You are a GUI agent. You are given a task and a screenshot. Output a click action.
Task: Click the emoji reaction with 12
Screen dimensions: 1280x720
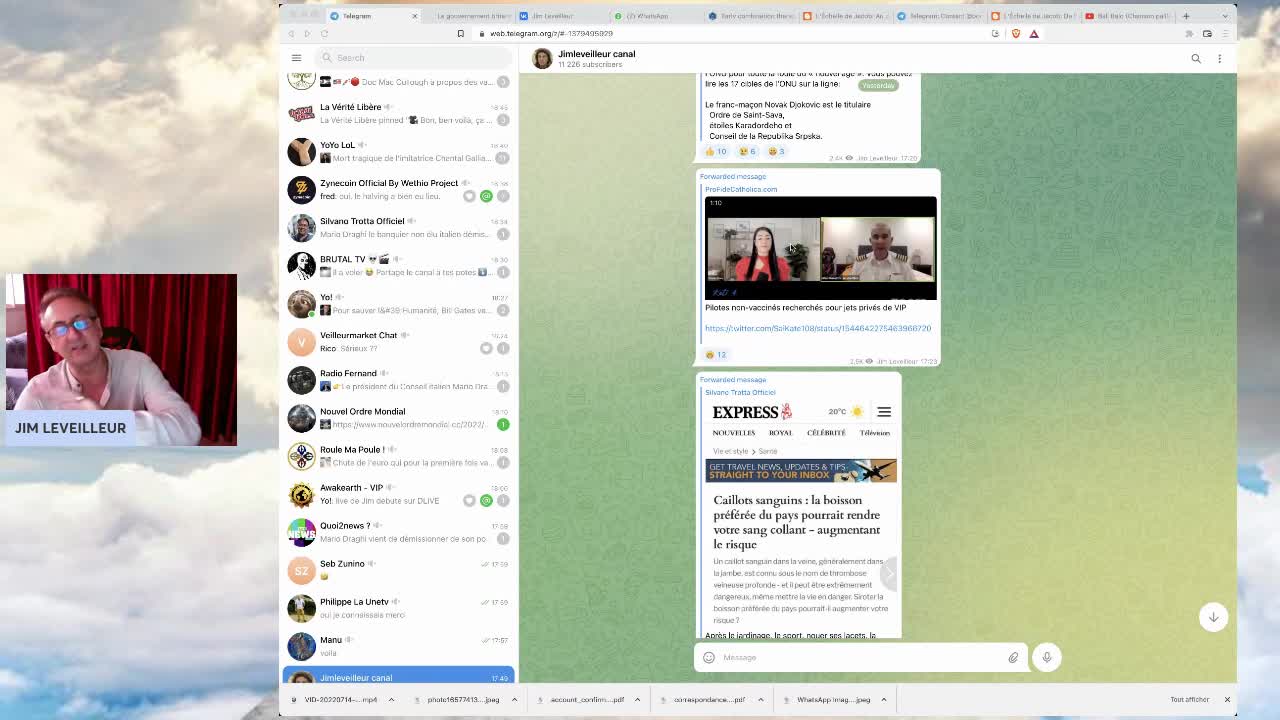[716, 354]
